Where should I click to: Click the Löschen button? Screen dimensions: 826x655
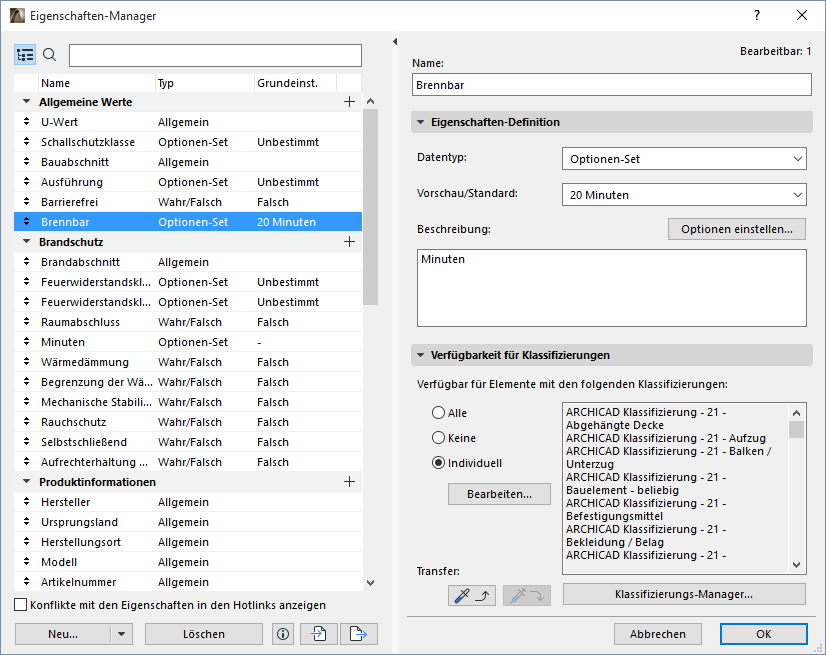point(204,634)
